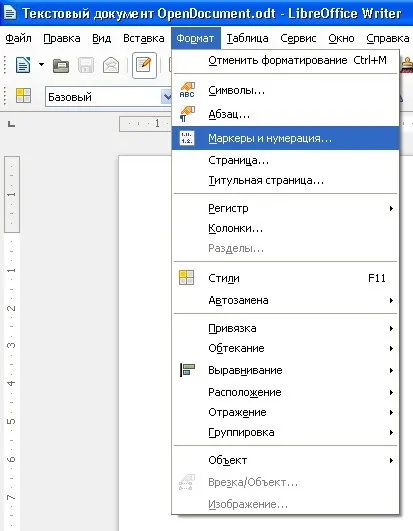Expand the Базовый paragraph style dropdown arrow
The image size is (413, 531).
167,97
